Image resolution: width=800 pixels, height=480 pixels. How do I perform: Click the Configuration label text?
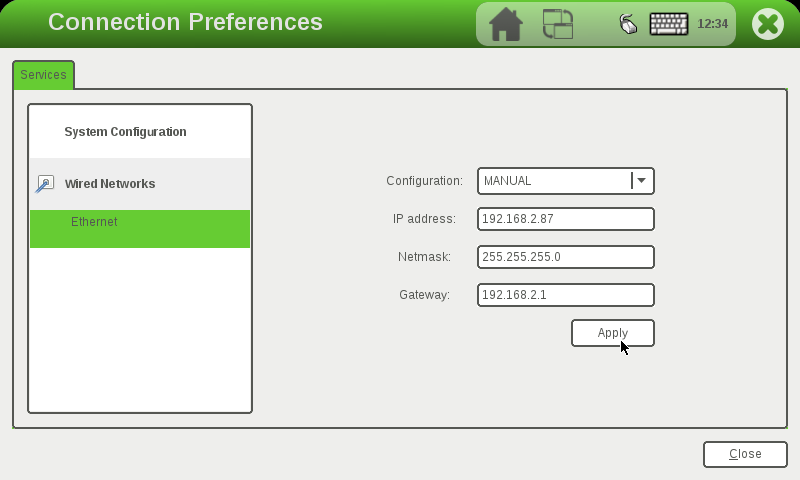[424, 181]
